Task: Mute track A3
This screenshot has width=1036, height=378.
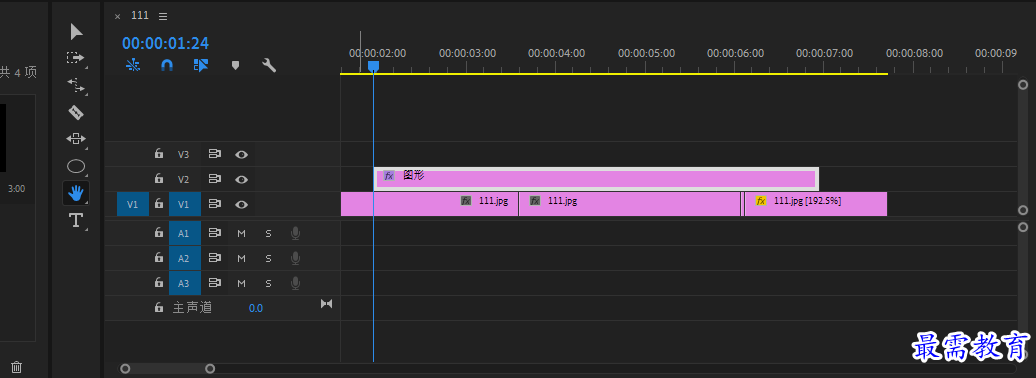Action: click(241, 284)
